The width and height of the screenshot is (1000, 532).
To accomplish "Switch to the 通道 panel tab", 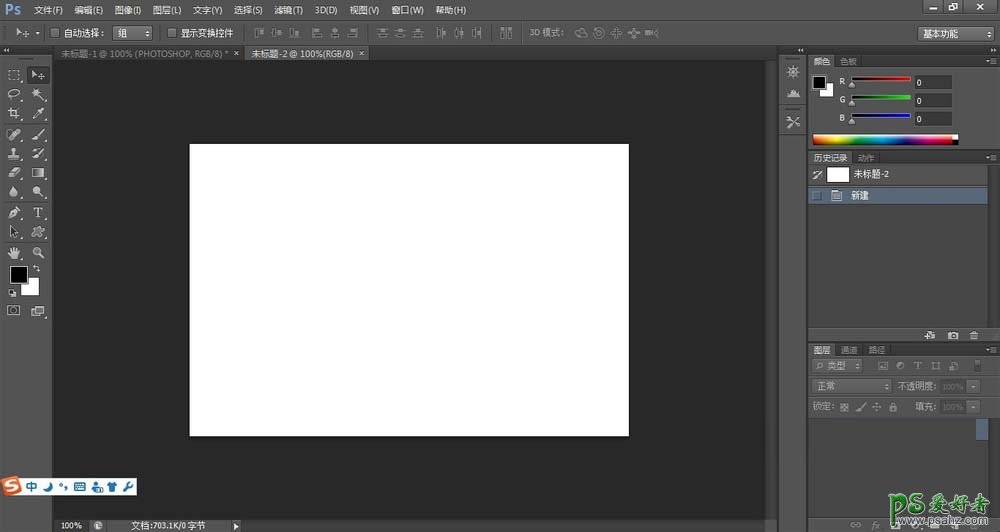I will (x=849, y=350).
